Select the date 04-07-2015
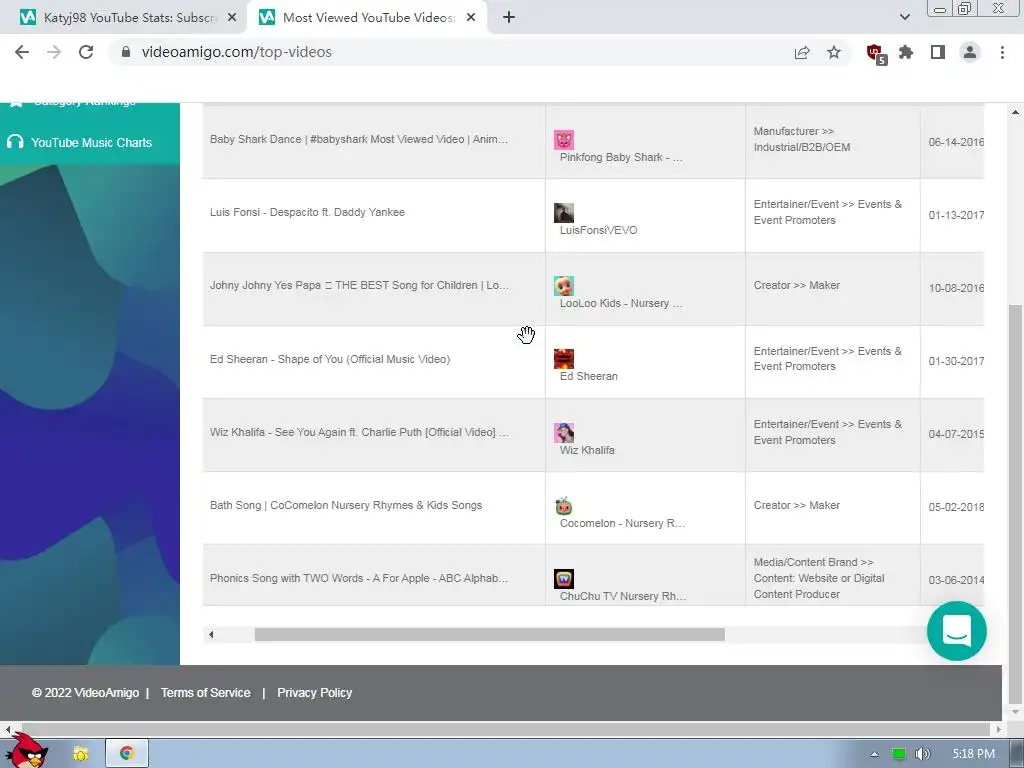 coord(956,434)
